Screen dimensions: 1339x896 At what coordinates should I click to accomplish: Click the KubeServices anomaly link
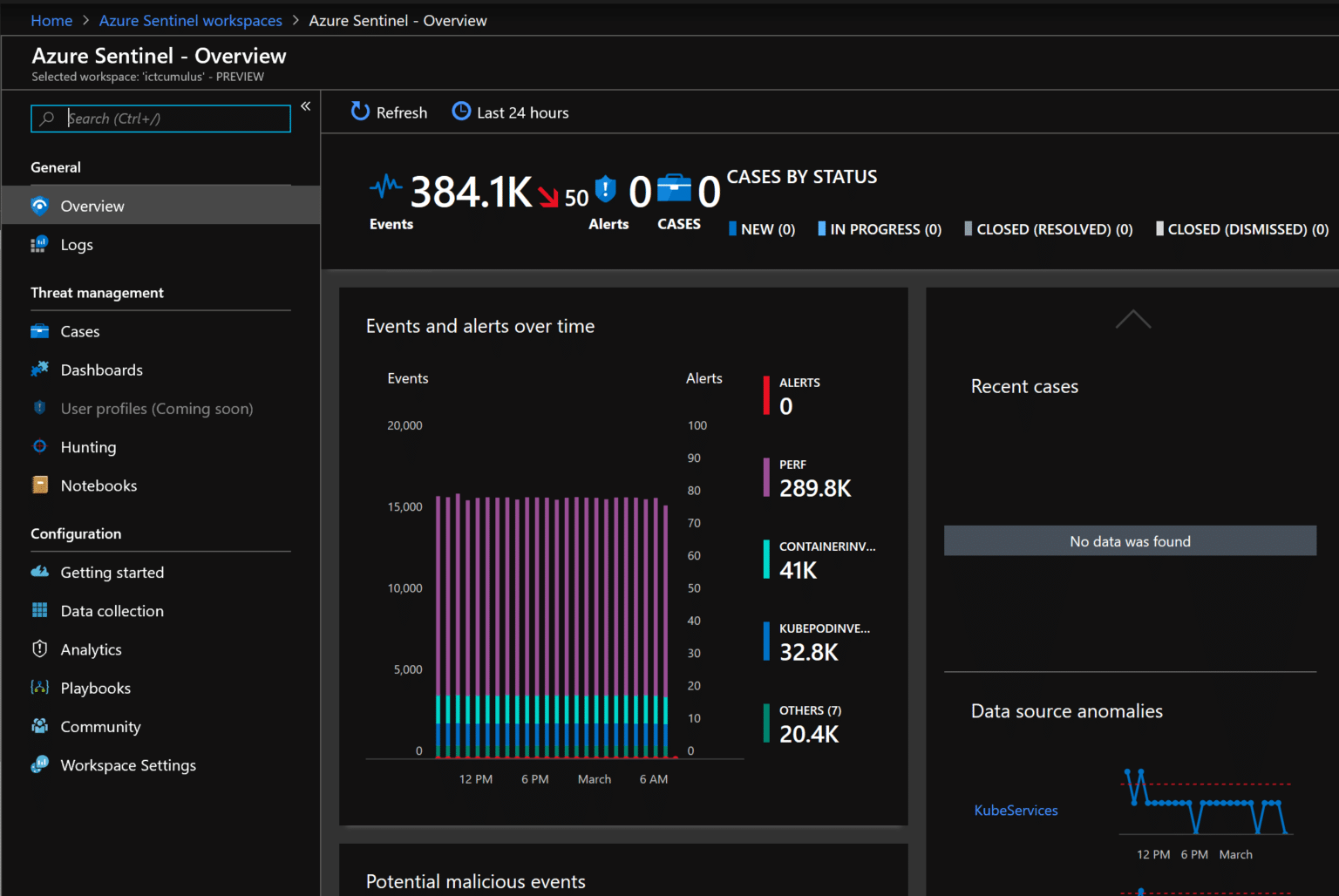(x=1016, y=811)
